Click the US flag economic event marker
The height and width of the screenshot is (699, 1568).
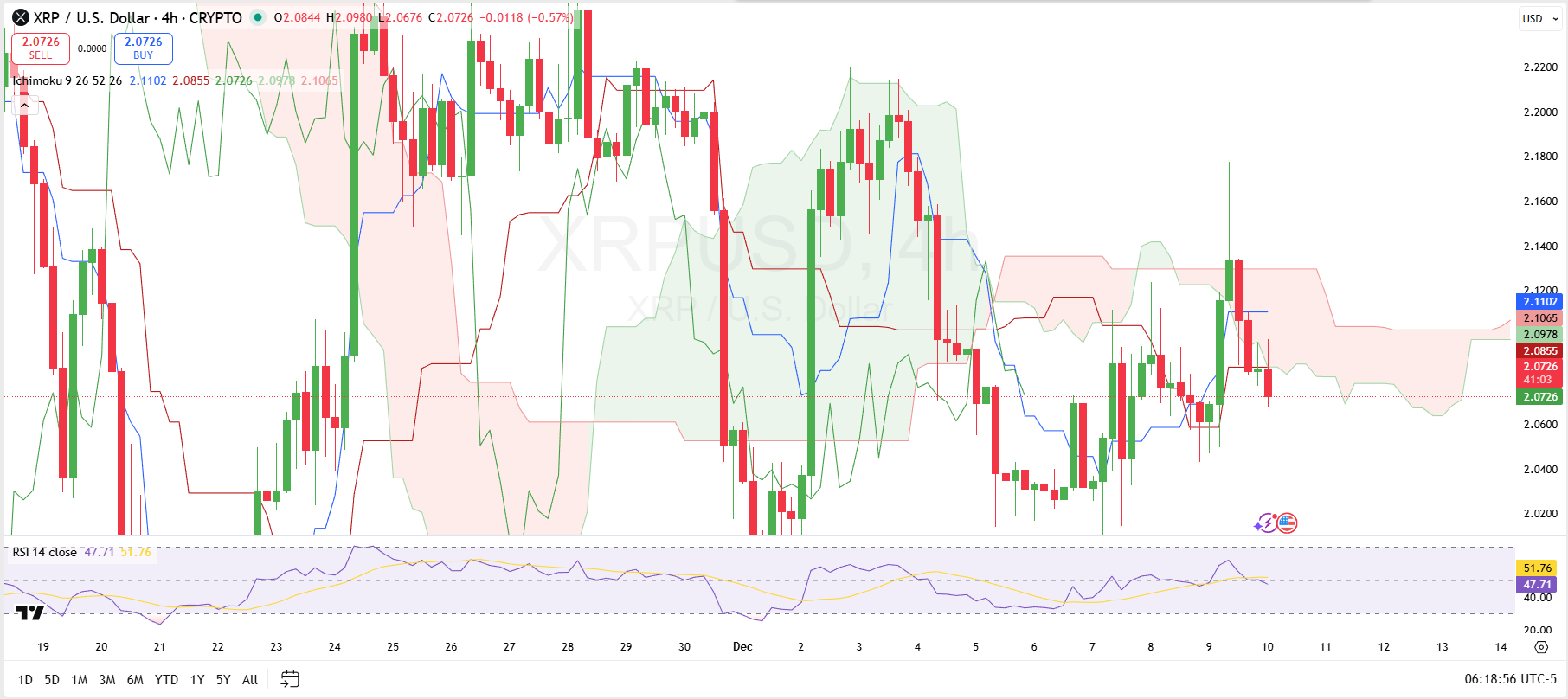tap(1287, 523)
